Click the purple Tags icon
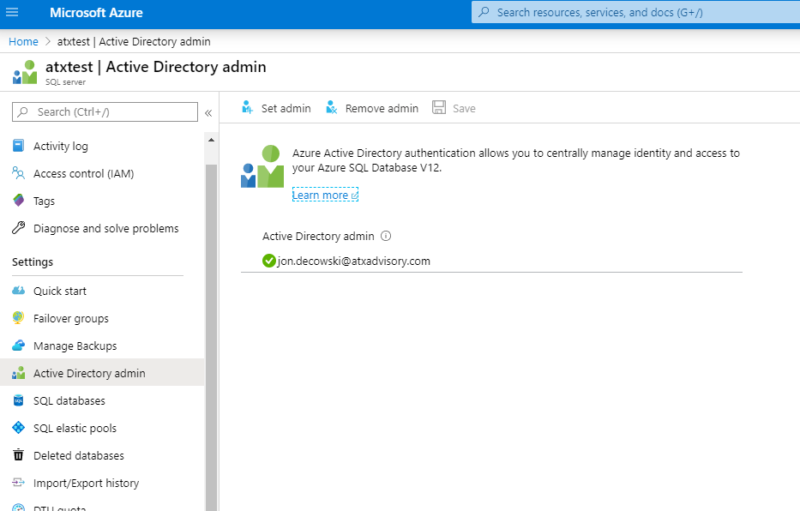 click(x=18, y=200)
